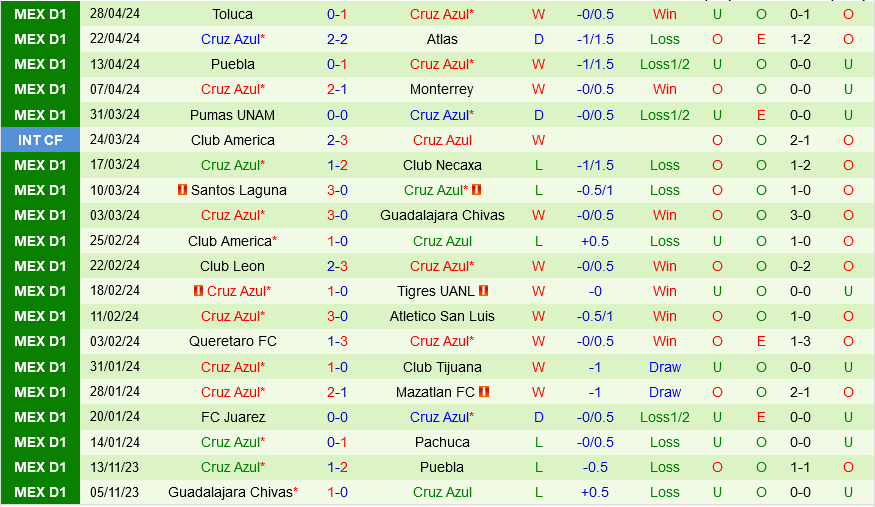This screenshot has width=875, height=507.
Task: Open the INT CF league badge
Action: pos(40,140)
